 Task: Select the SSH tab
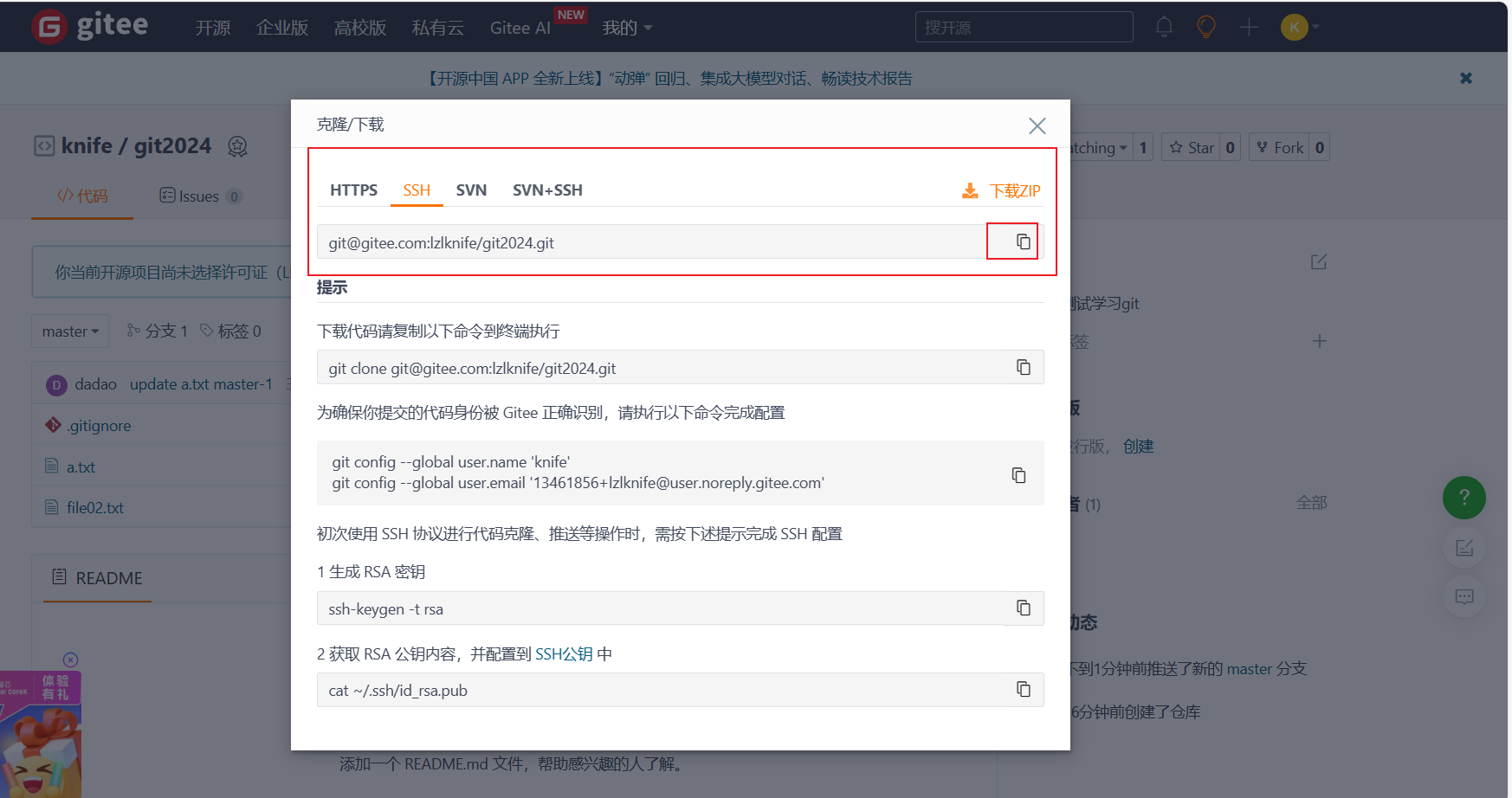[x=417, y=190]
